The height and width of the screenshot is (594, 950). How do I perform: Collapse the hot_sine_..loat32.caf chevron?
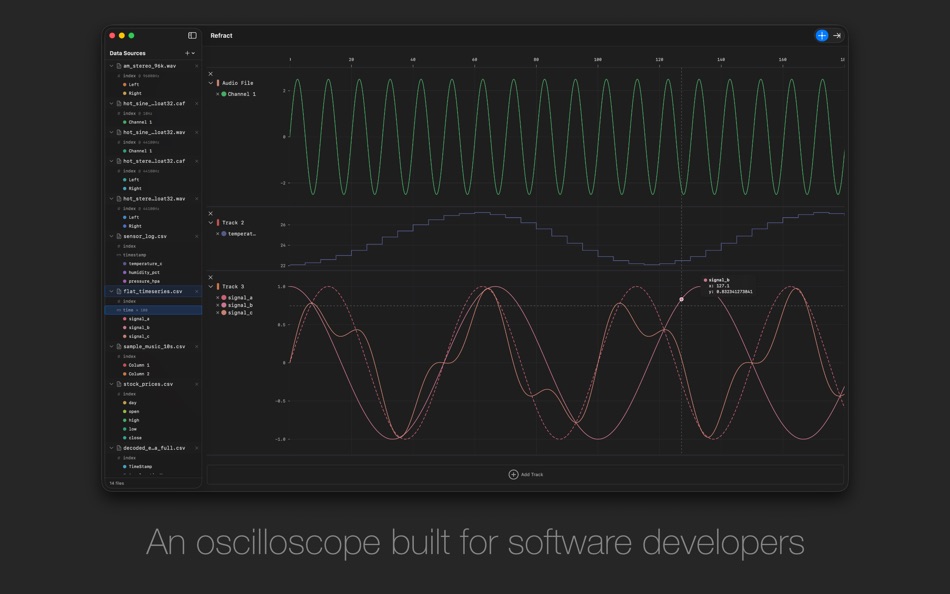(111, 104)
